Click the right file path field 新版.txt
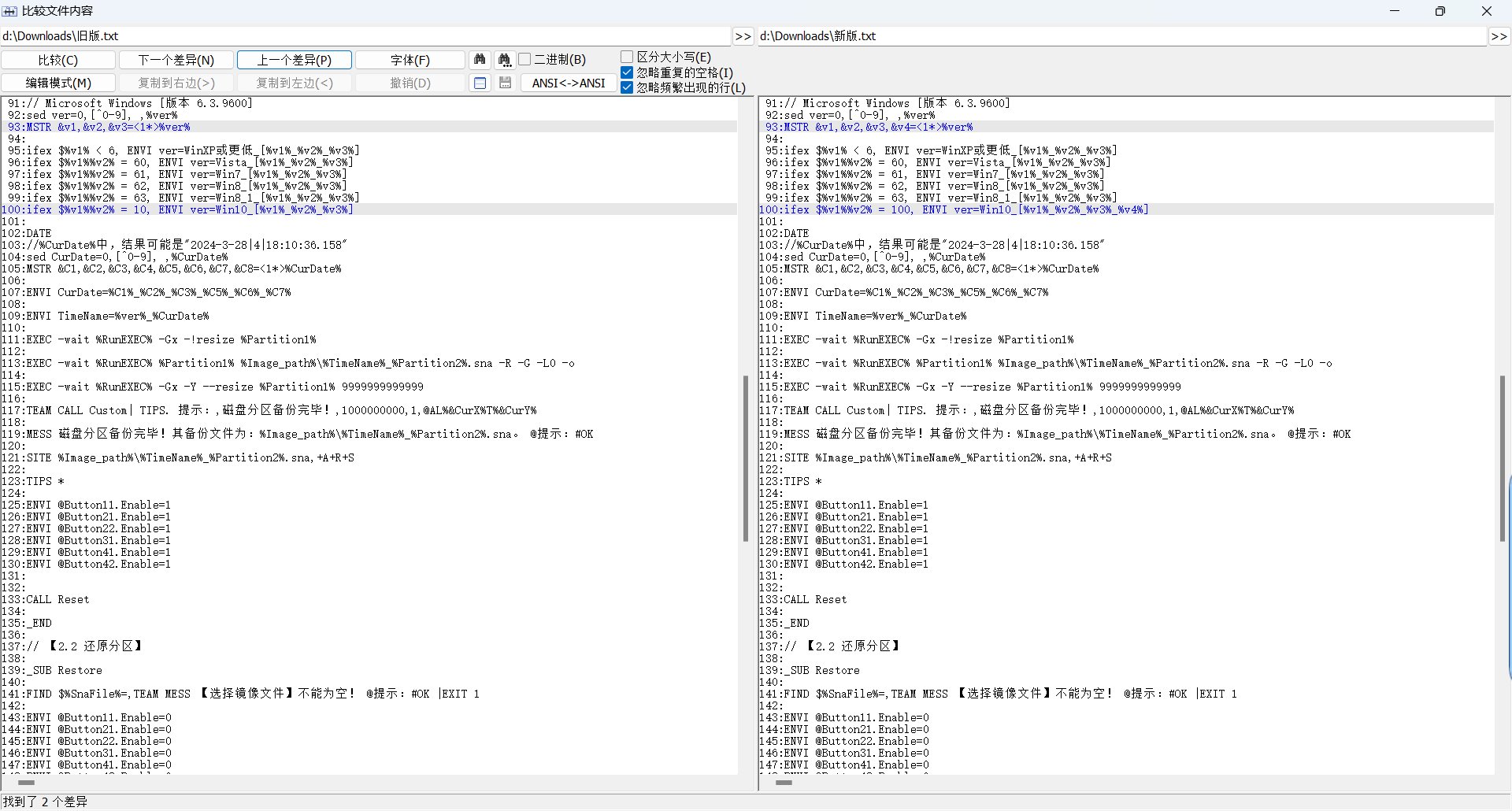 (x=1122, y=36)
